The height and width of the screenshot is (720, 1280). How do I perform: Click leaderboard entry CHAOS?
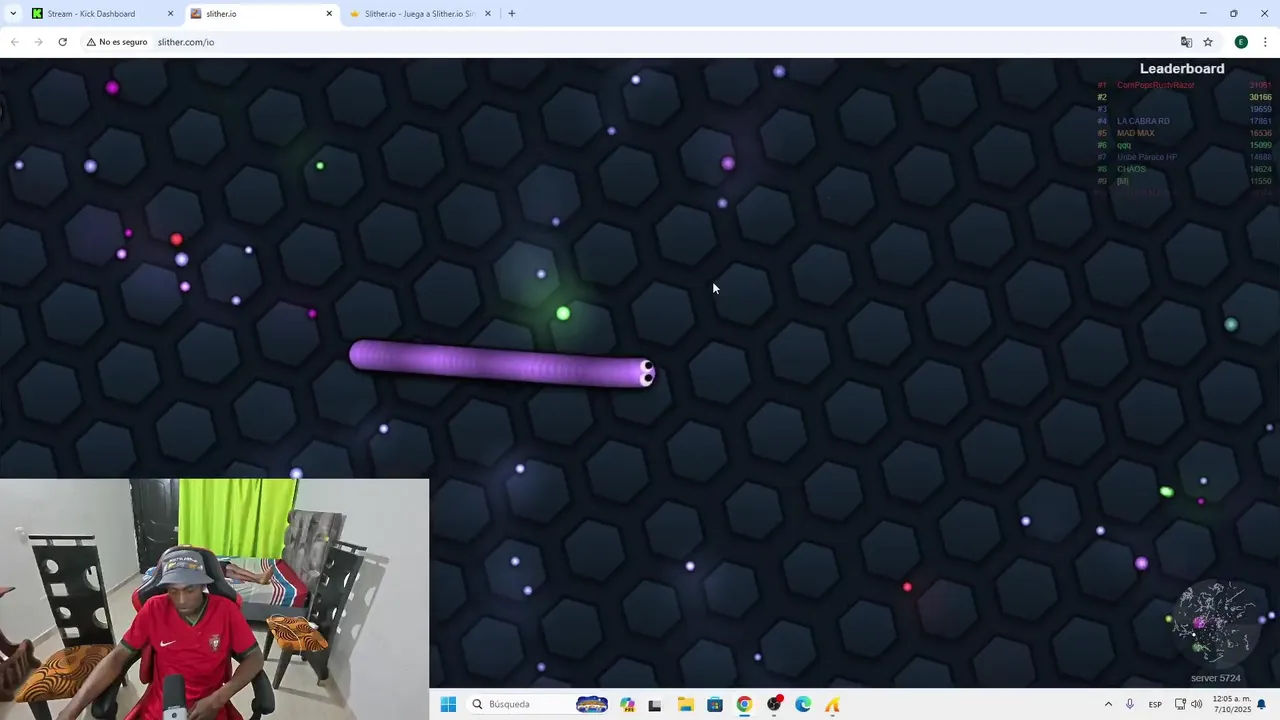(x=1132, y=169)
